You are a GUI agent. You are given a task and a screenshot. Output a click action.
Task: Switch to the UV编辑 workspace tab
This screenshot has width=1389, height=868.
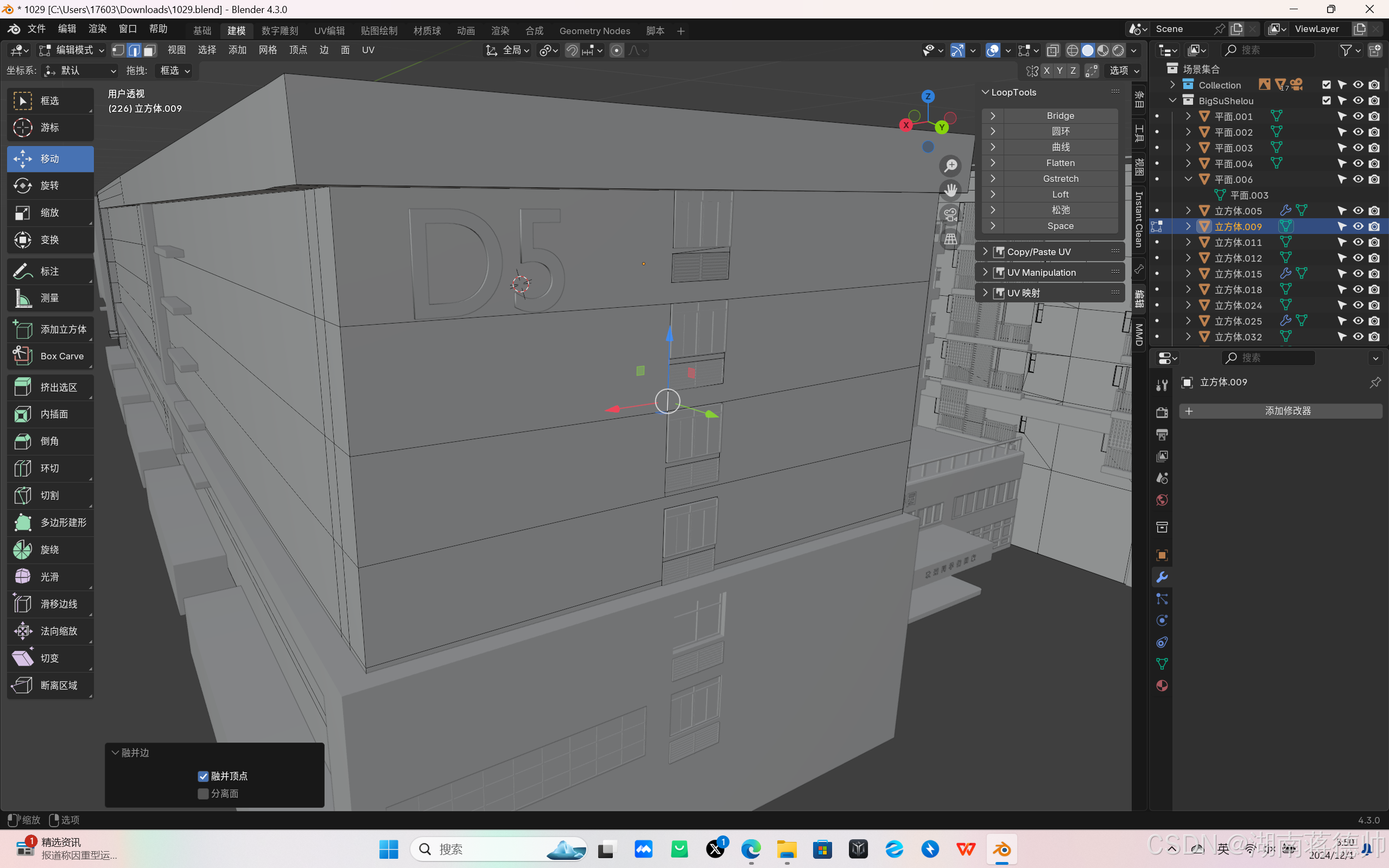[329, 31]
